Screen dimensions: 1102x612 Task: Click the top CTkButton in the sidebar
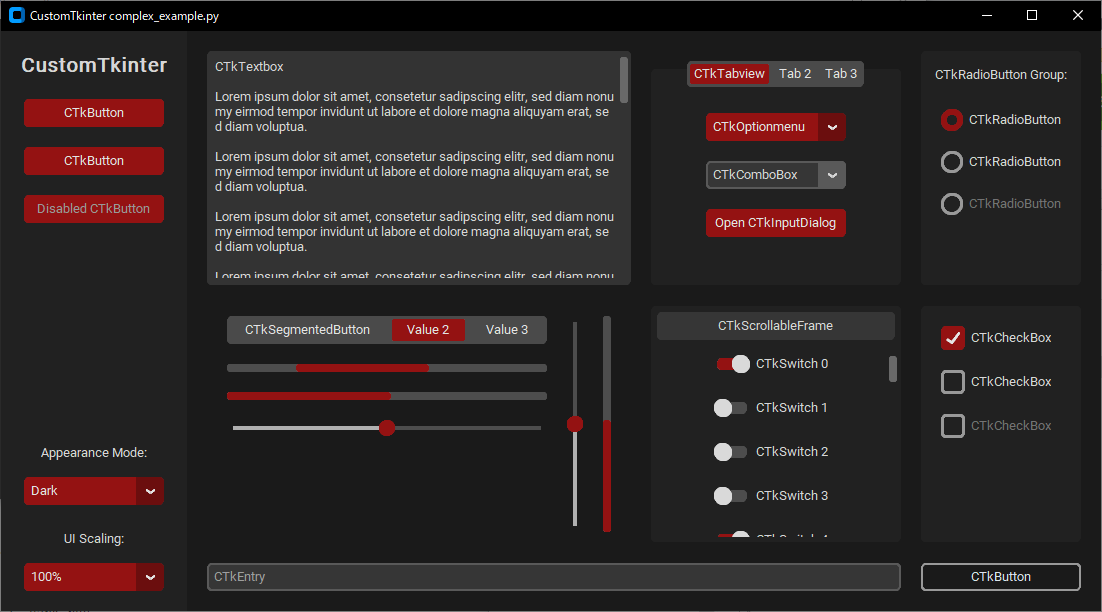click(93, 113)
